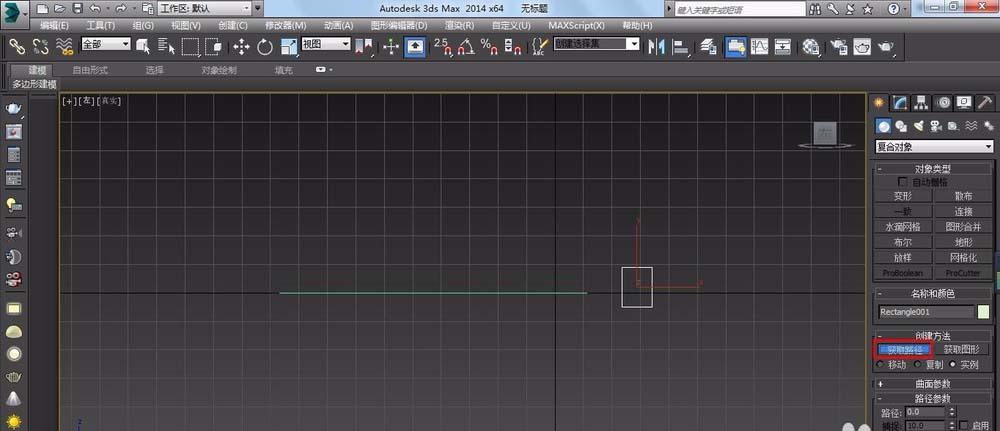
Task: Click the 放样 compound object button
Action: [903, 258]
